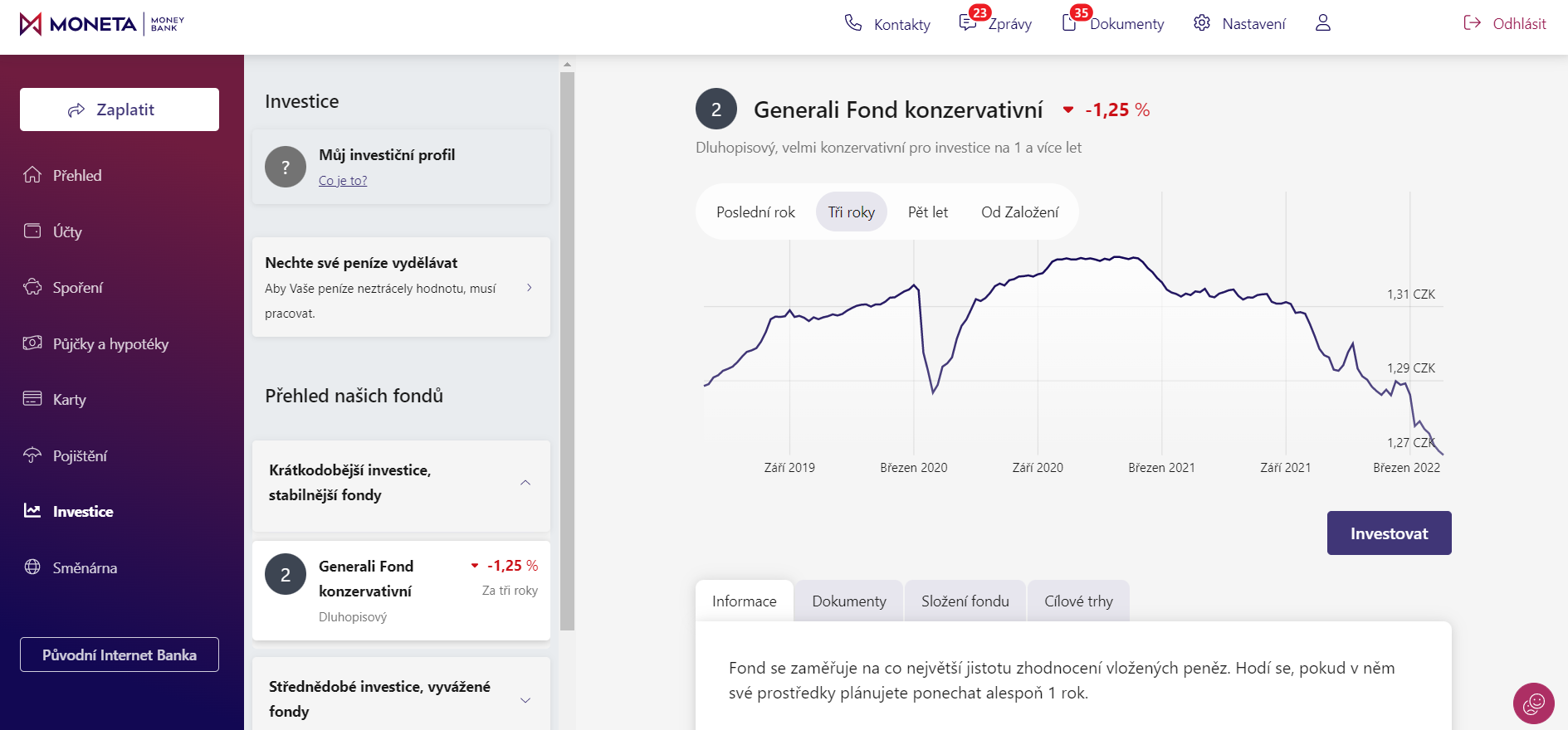Screen dimensions: 1568x730
Task: Click the Směnárna globe icon
Action: [32, 567]
